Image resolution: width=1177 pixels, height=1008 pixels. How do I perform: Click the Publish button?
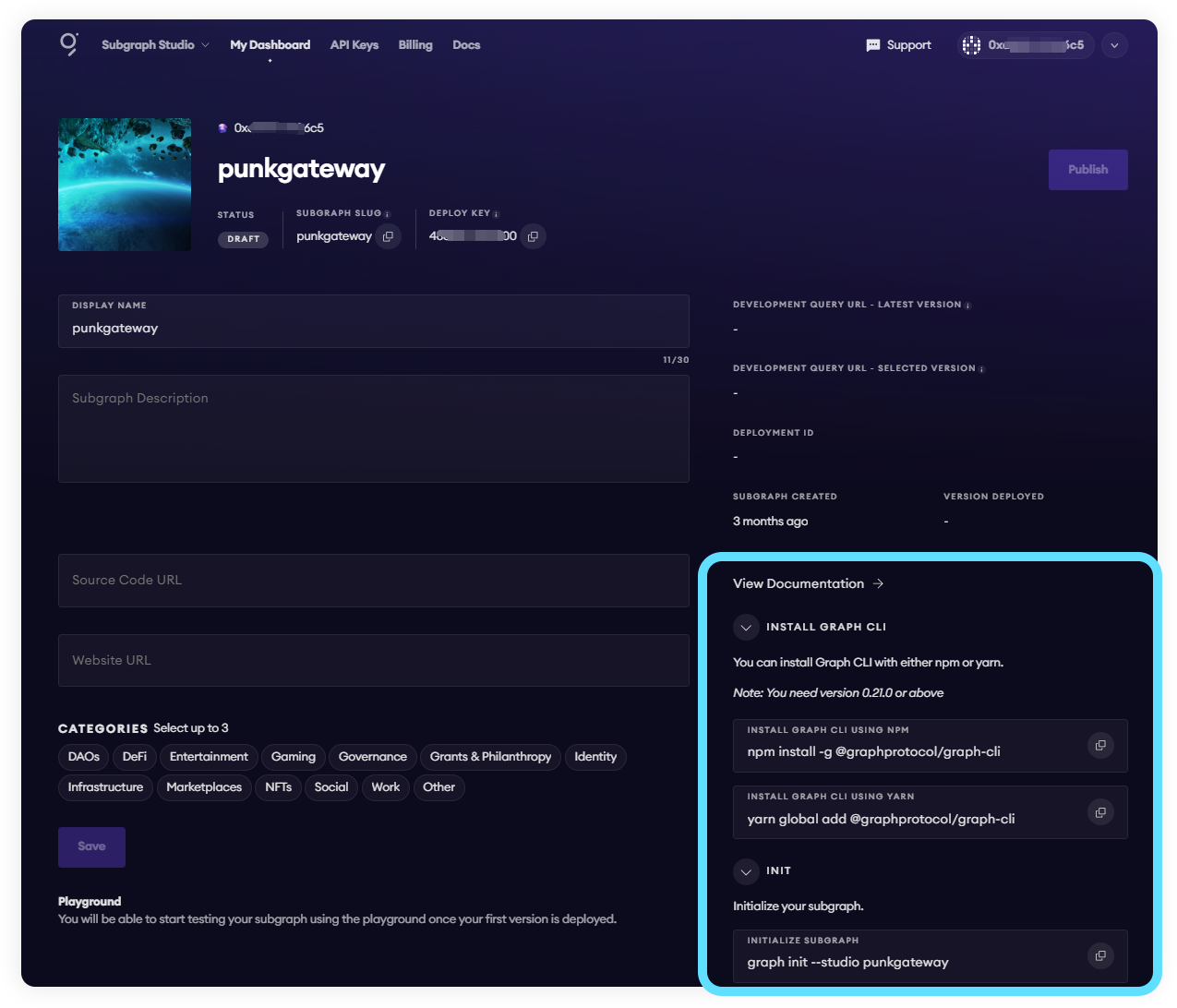pyautogui.click(x=1087, y=169)
